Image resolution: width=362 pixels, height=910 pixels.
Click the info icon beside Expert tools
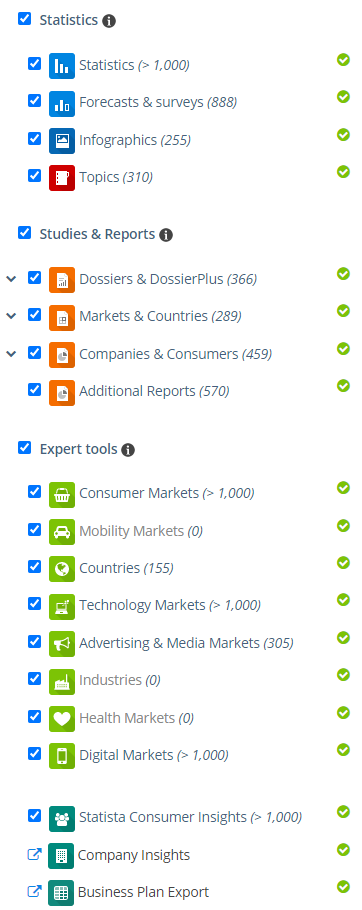pos(128,450)
